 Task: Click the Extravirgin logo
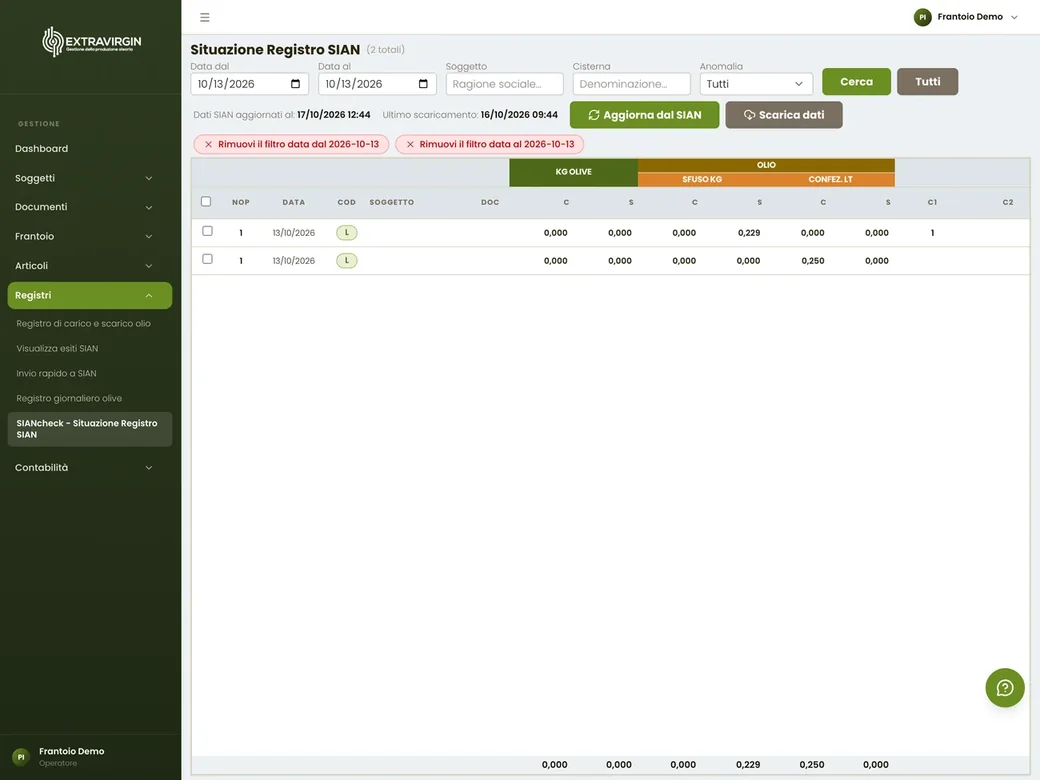[x=92, y=42]
